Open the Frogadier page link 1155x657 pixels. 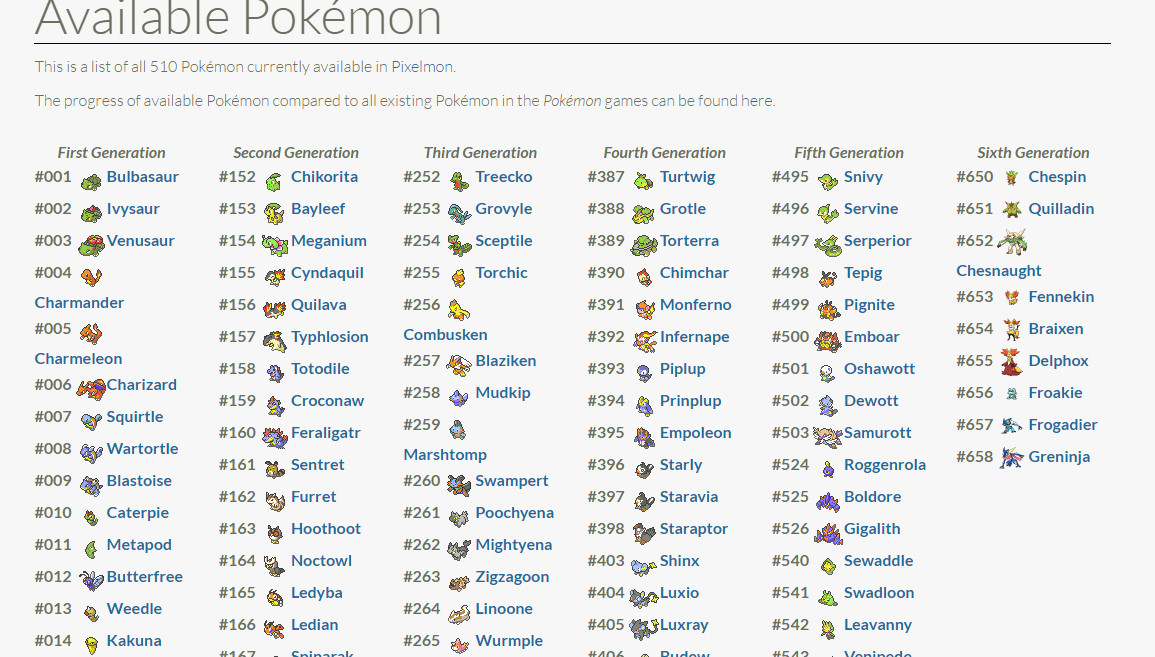(1063, 425)
